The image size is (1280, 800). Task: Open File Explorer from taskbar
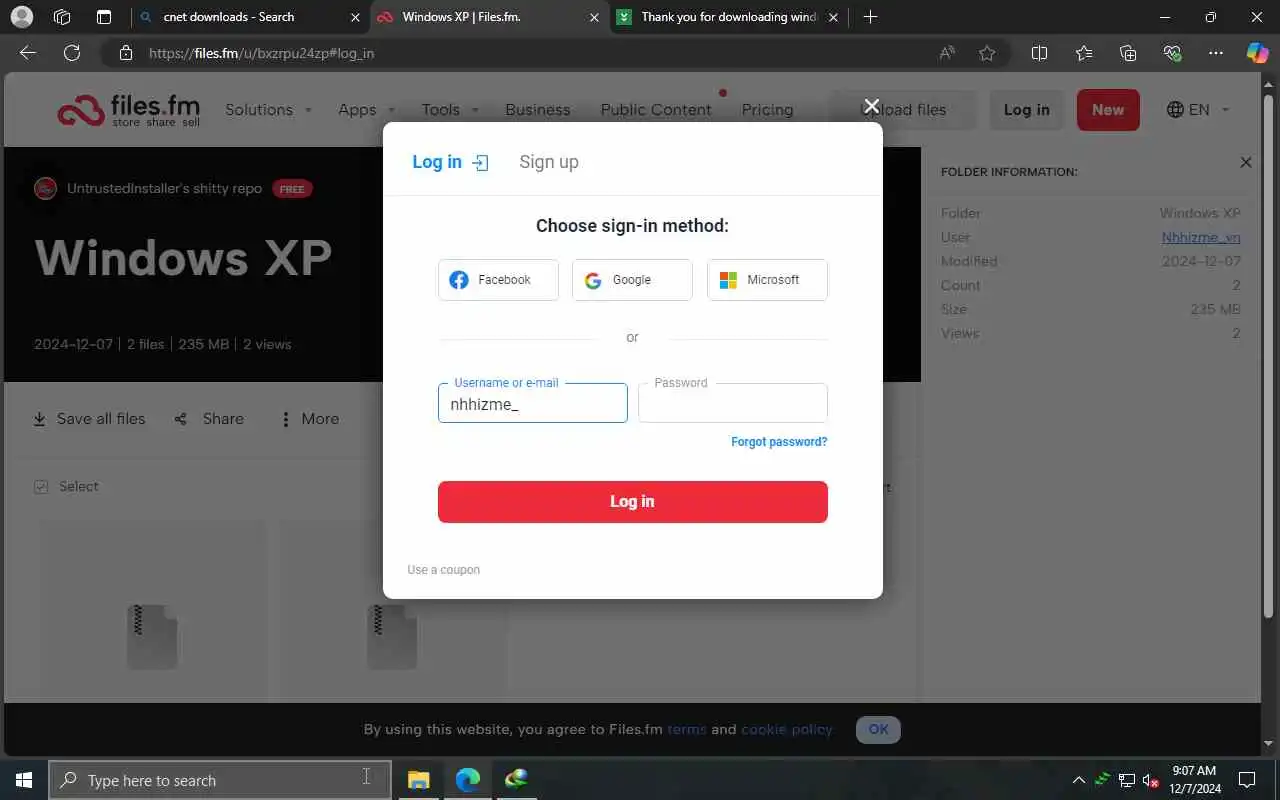tap(418, 780)
